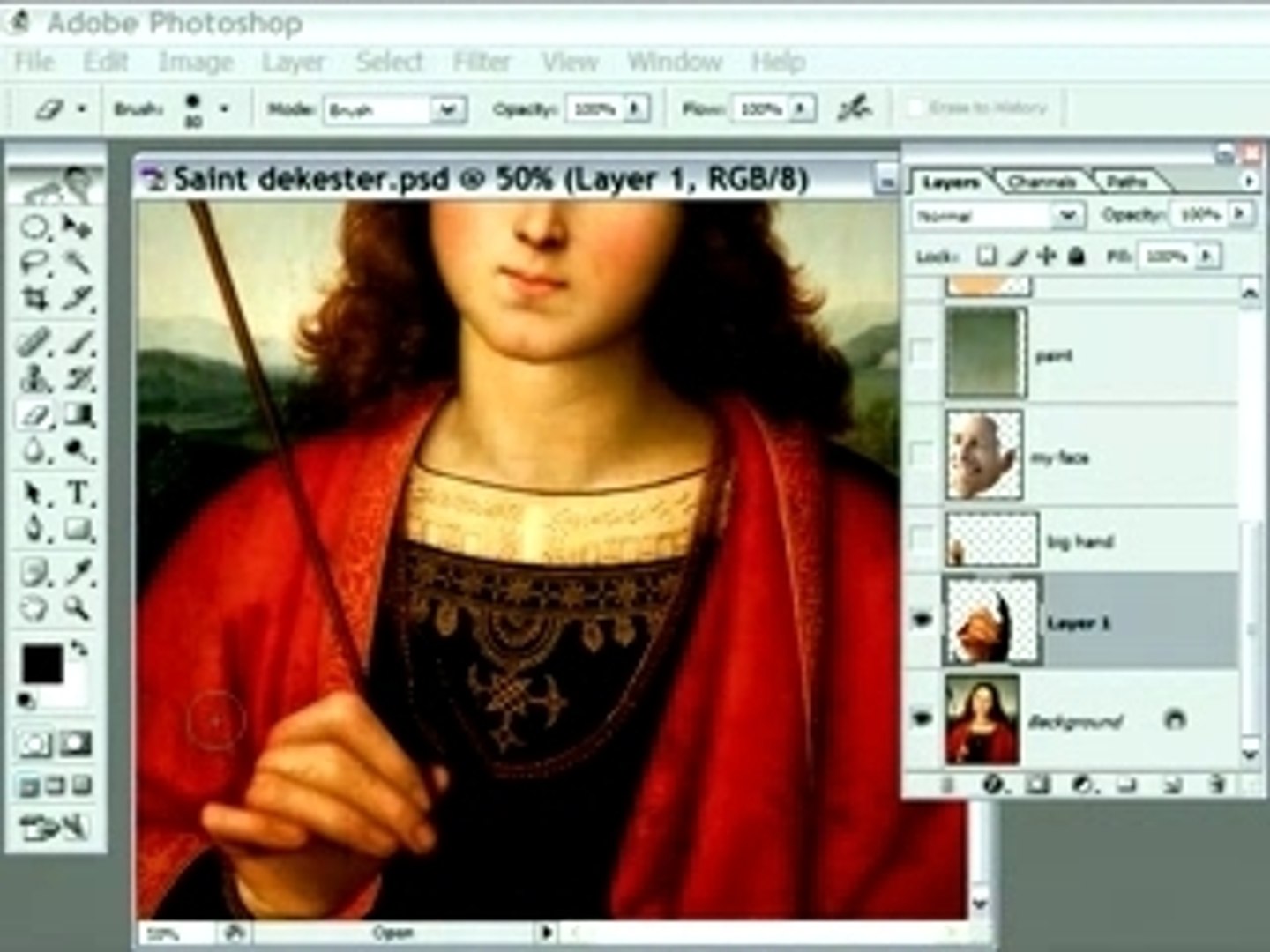Select the Hand tool

coord(34,608)
